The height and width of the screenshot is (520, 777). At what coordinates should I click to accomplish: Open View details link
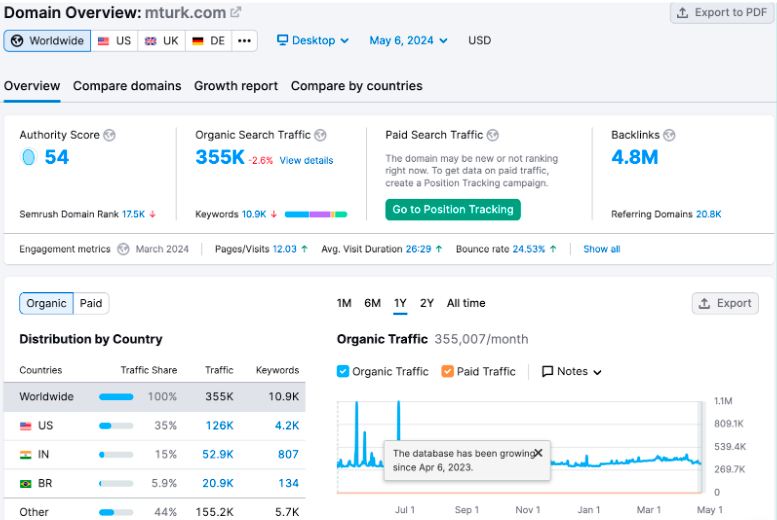pyautogui.click(x=306, y=161)
